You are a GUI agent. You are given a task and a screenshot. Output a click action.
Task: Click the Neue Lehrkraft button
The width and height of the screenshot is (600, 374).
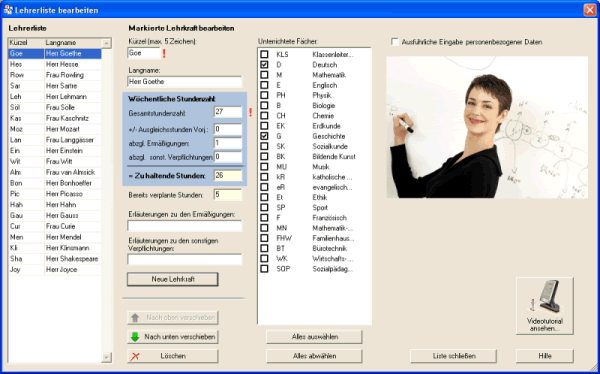[x=173, y=279]
